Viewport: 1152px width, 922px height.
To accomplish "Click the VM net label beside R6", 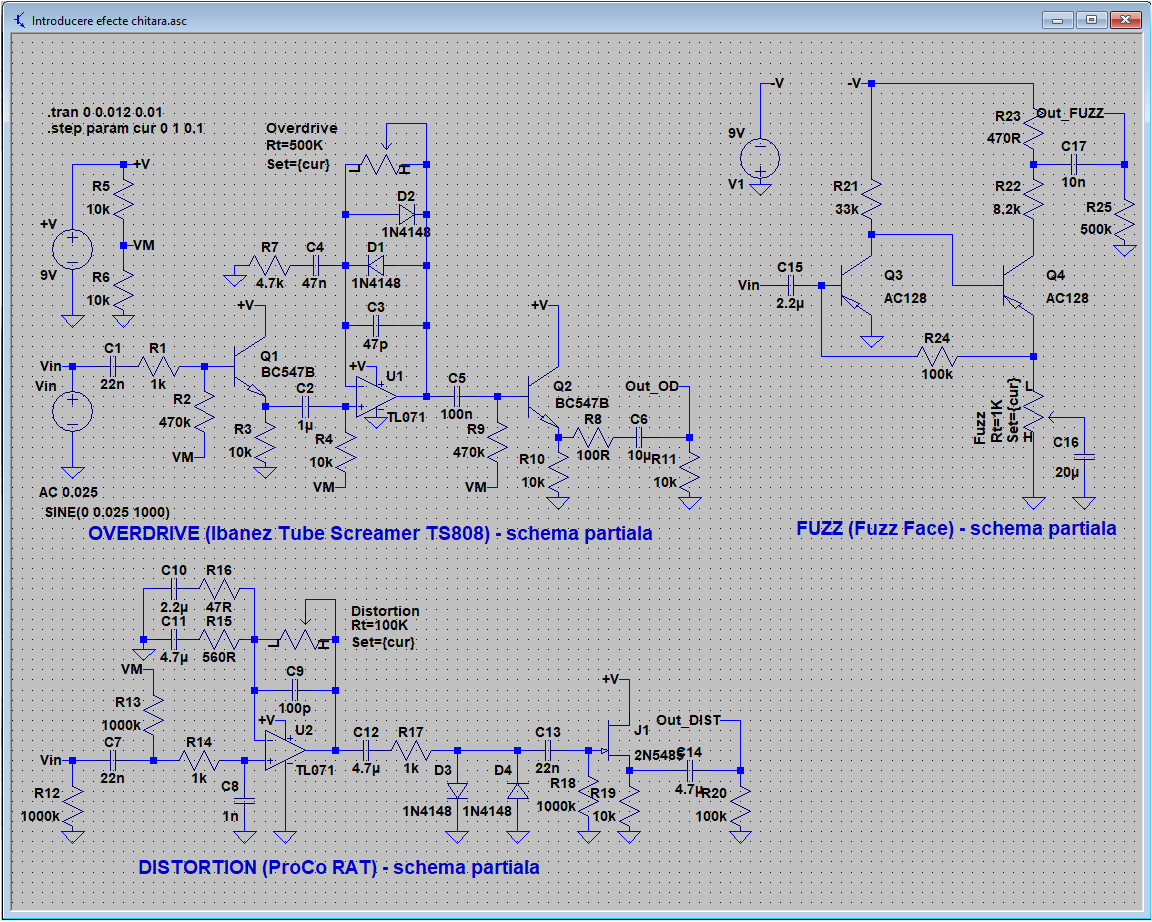I will click(x=144, y=245).
